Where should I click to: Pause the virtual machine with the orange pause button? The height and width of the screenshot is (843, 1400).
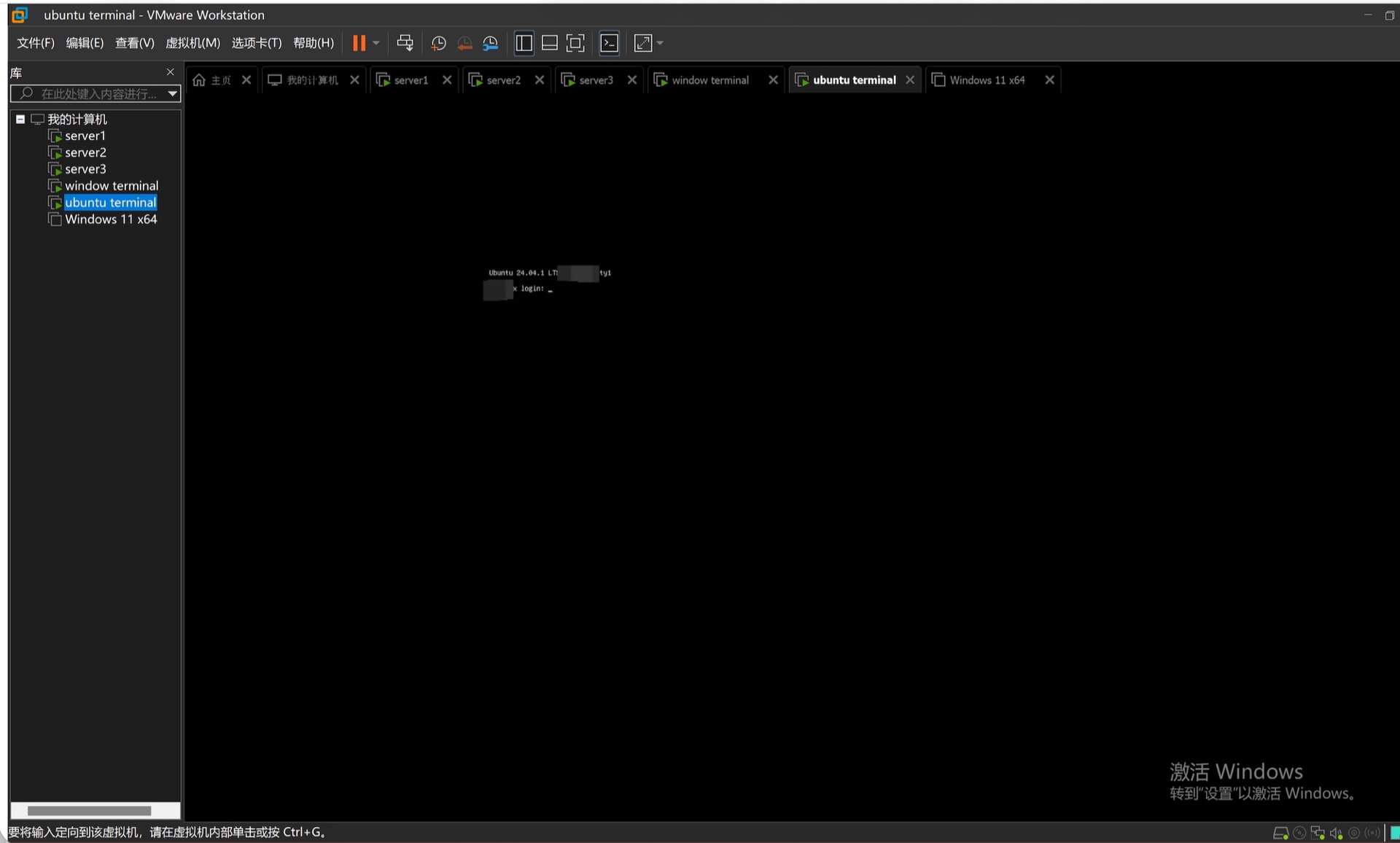359,43
